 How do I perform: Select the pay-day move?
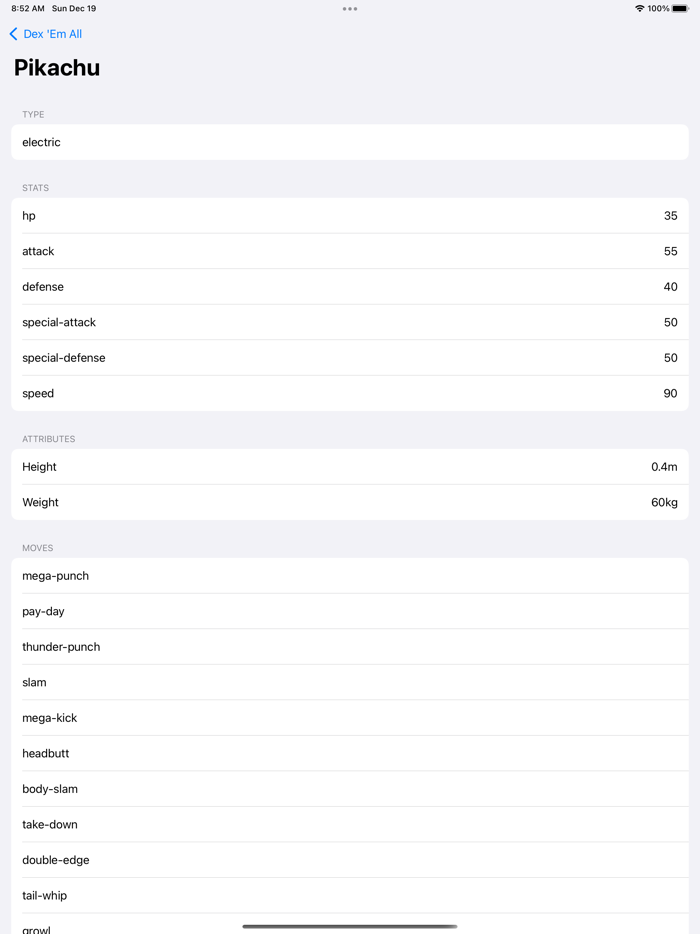[350, 611]
